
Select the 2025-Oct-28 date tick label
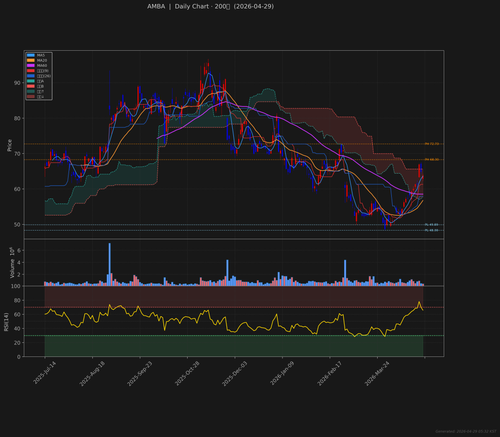187,373
